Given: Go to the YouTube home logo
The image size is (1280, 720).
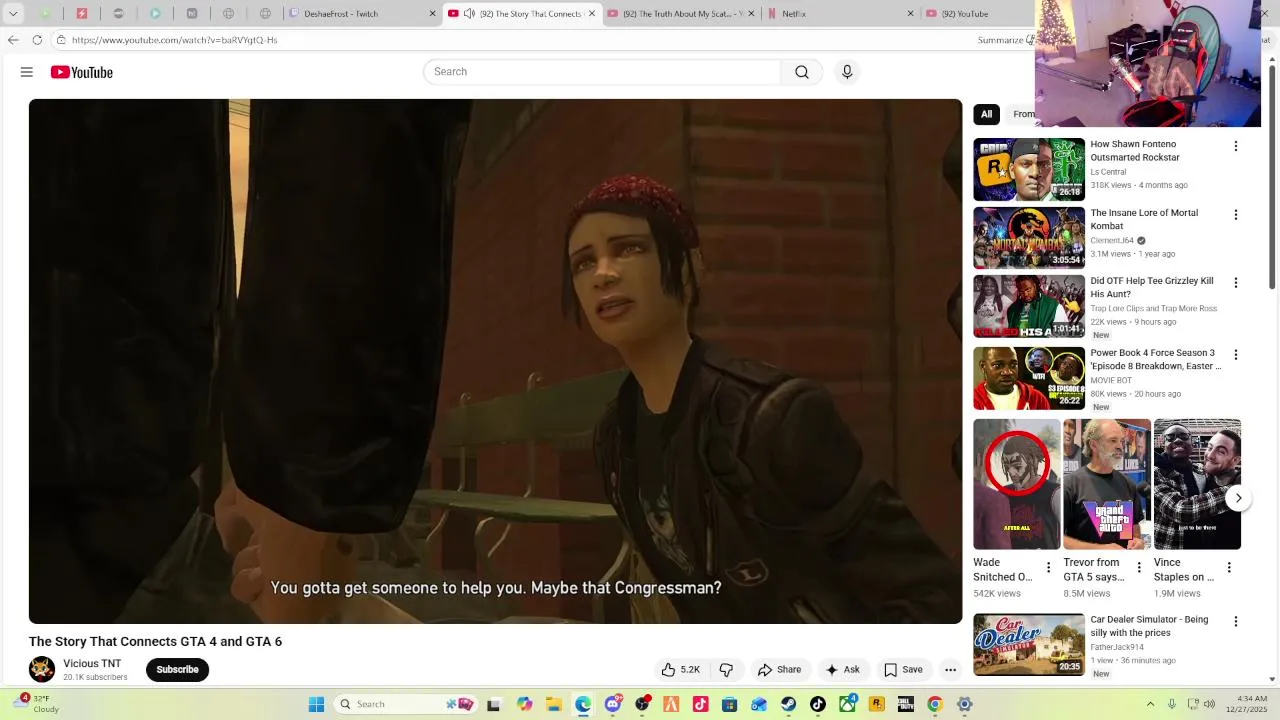Looking at the screenshot, I should [x=82, y=72].
